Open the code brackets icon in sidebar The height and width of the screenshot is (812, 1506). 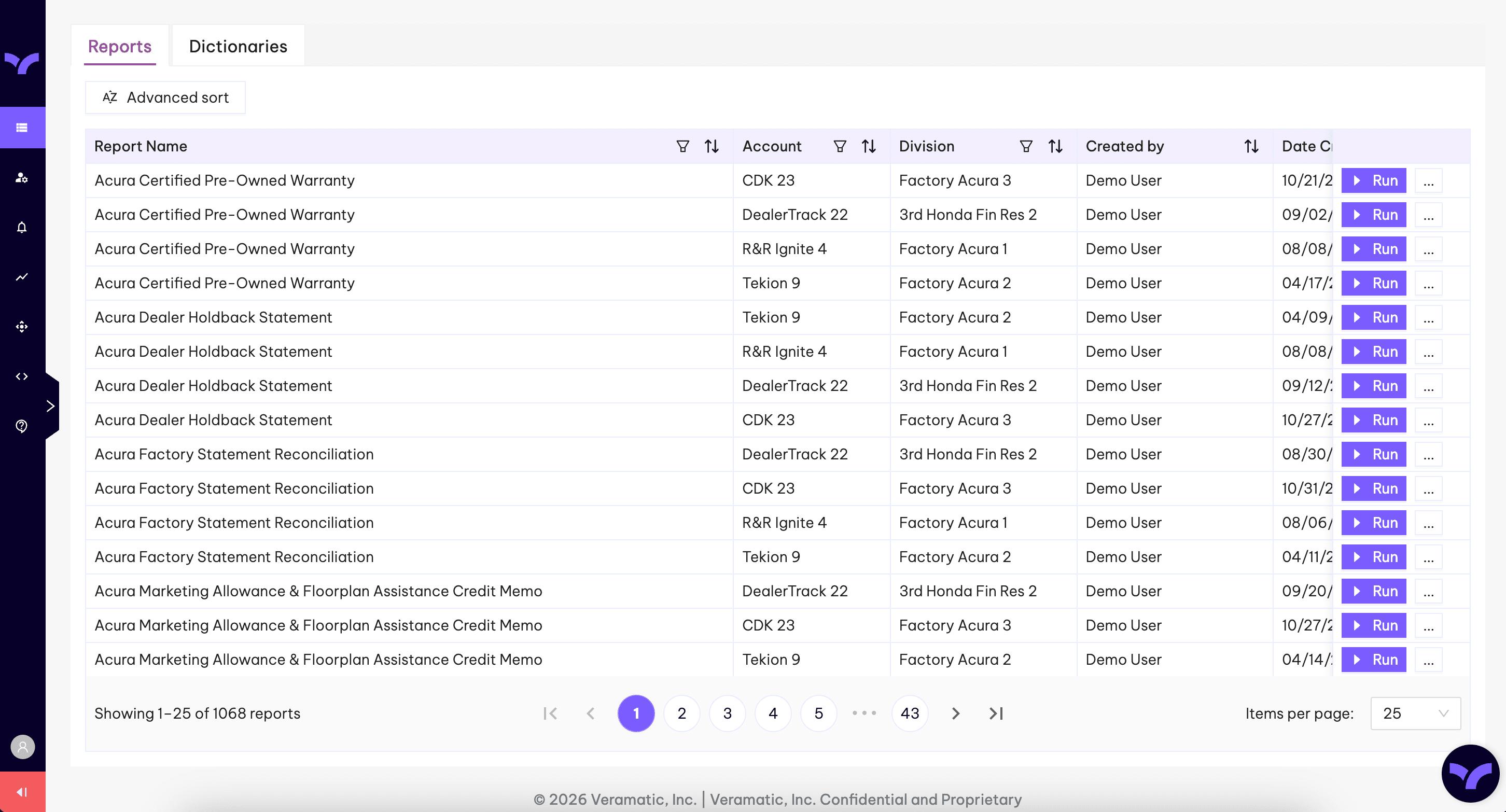(22, 376)
